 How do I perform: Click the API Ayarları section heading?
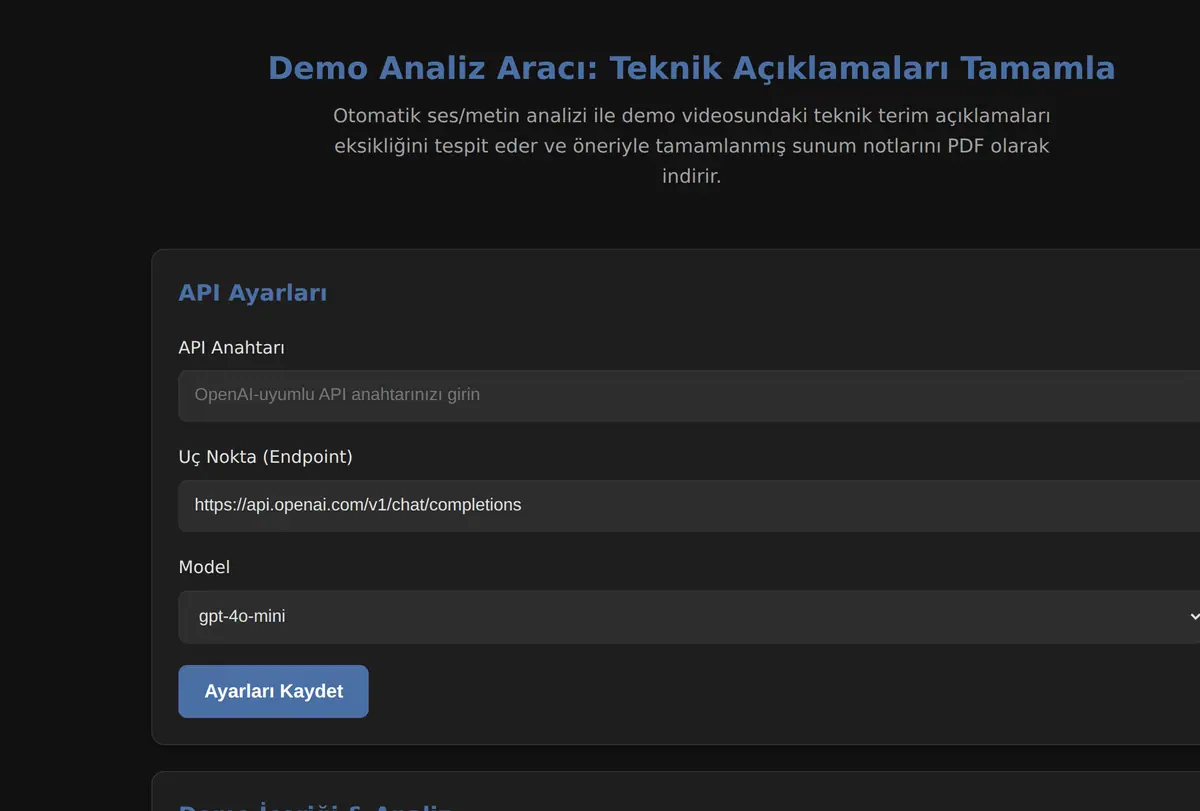(253, 293)
